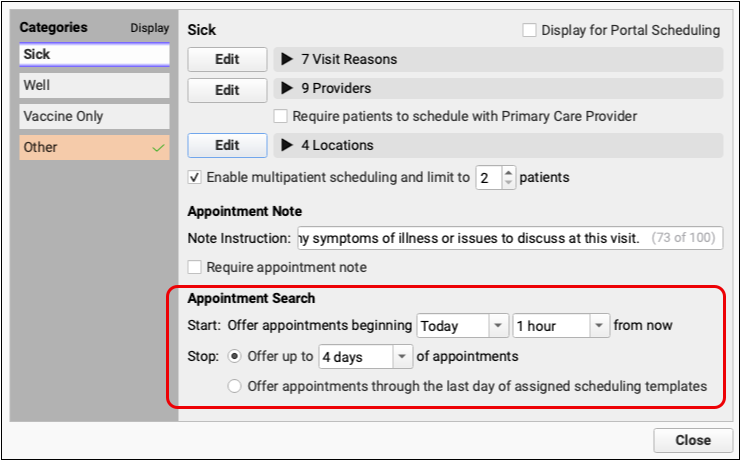Toggle Enable multipatient scheduling checkbox
Viewport: 740px width, 460px height.
click(x=195, y=178)
